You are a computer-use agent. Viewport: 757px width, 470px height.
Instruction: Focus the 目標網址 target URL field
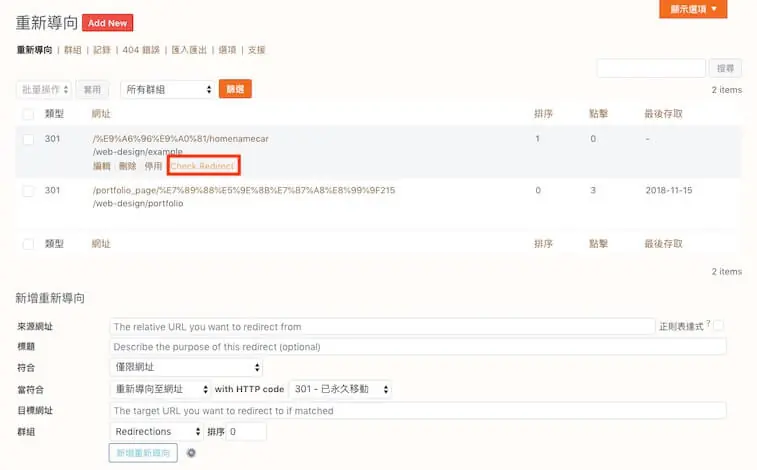tap(418, 411)
